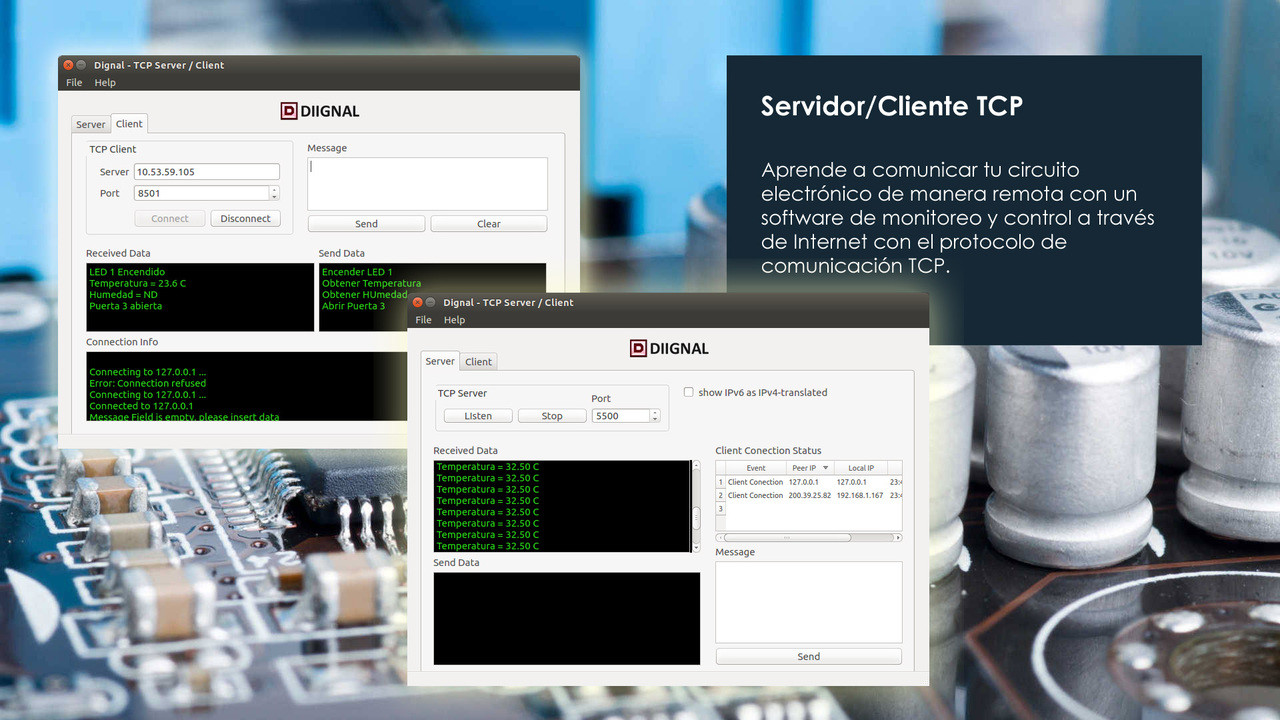Open the Help menu in the back client window
1280x720 pixels.
pyautogui.click(x=105, y=83)
